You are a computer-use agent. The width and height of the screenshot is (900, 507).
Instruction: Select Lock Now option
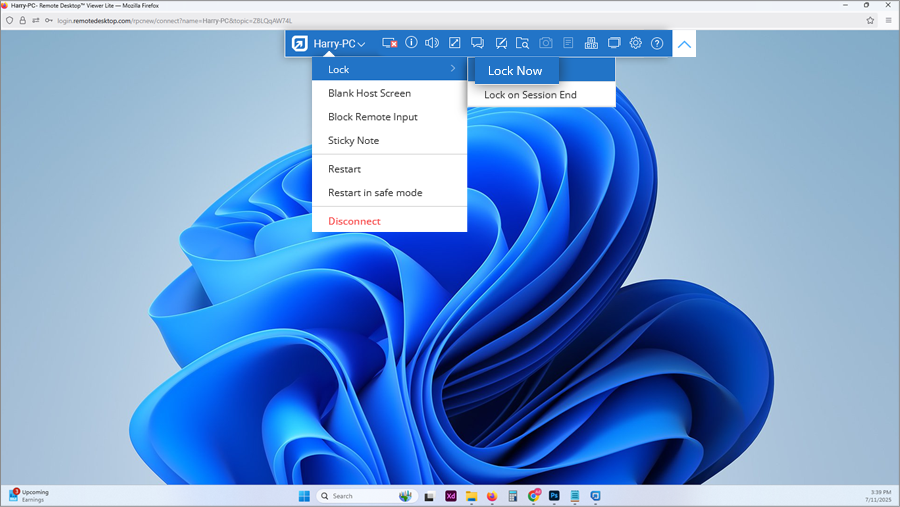point(515,71)
